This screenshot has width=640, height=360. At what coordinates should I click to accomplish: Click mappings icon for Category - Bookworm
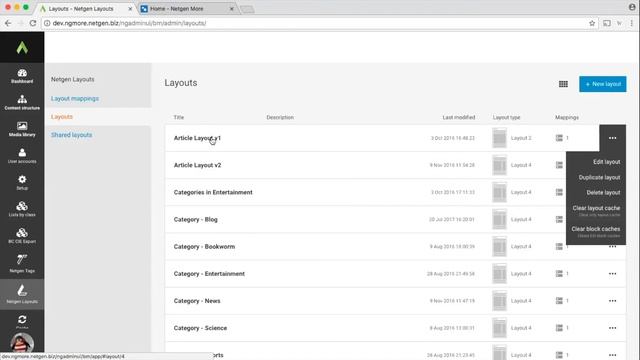click(559, 247)
